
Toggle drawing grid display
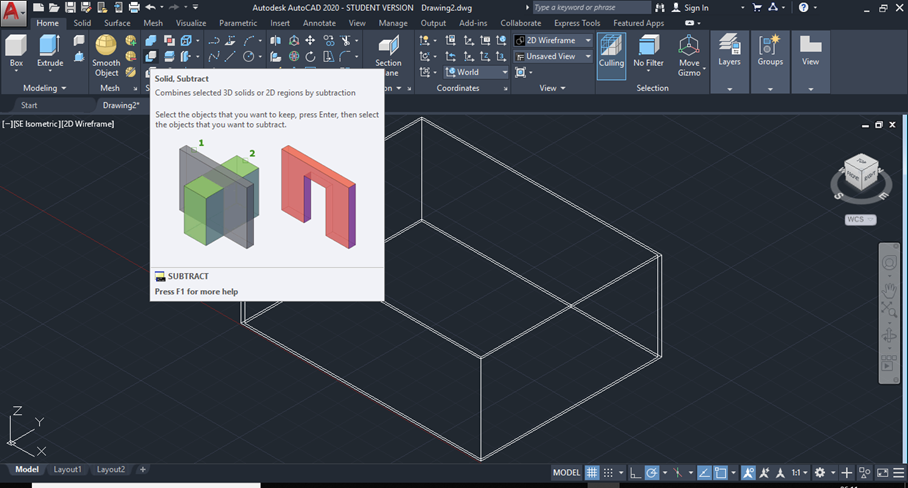point(592,473)
